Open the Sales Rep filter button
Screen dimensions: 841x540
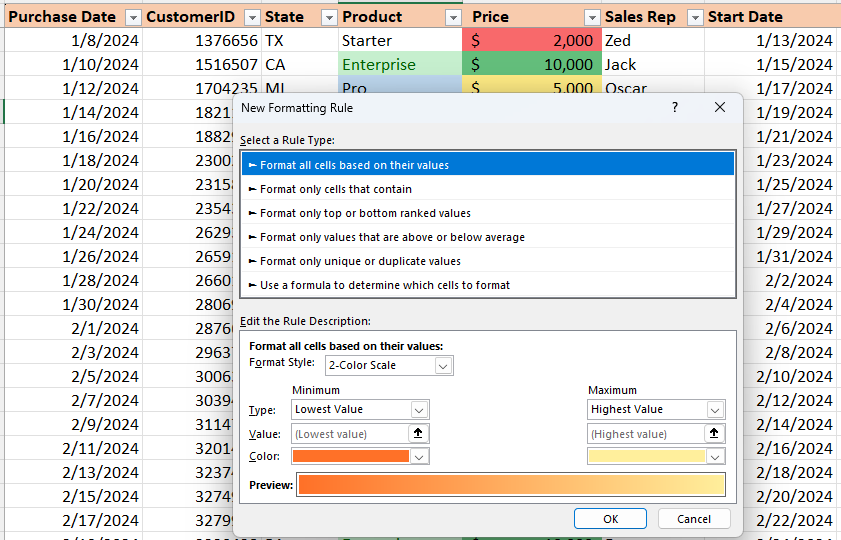[x=693, y=18]
